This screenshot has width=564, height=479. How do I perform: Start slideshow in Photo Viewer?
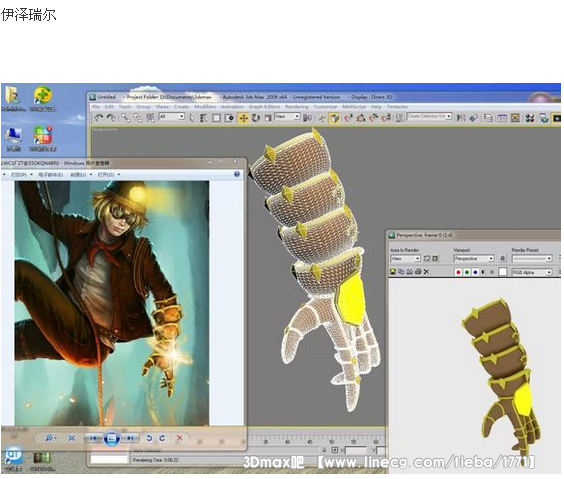[x=112, y=438]
